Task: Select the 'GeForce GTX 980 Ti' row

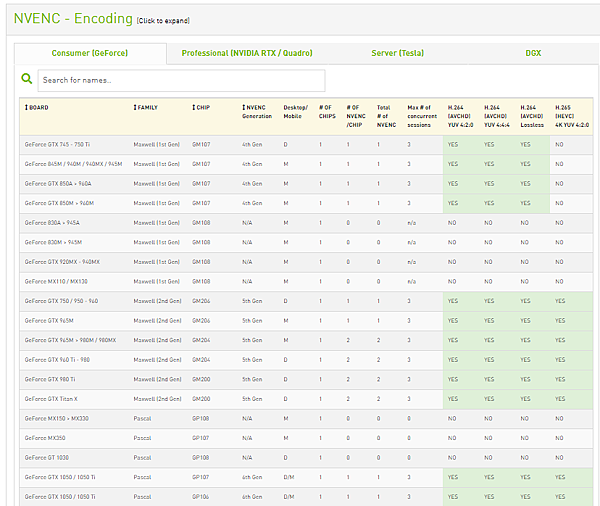Action: pos(306,379)
